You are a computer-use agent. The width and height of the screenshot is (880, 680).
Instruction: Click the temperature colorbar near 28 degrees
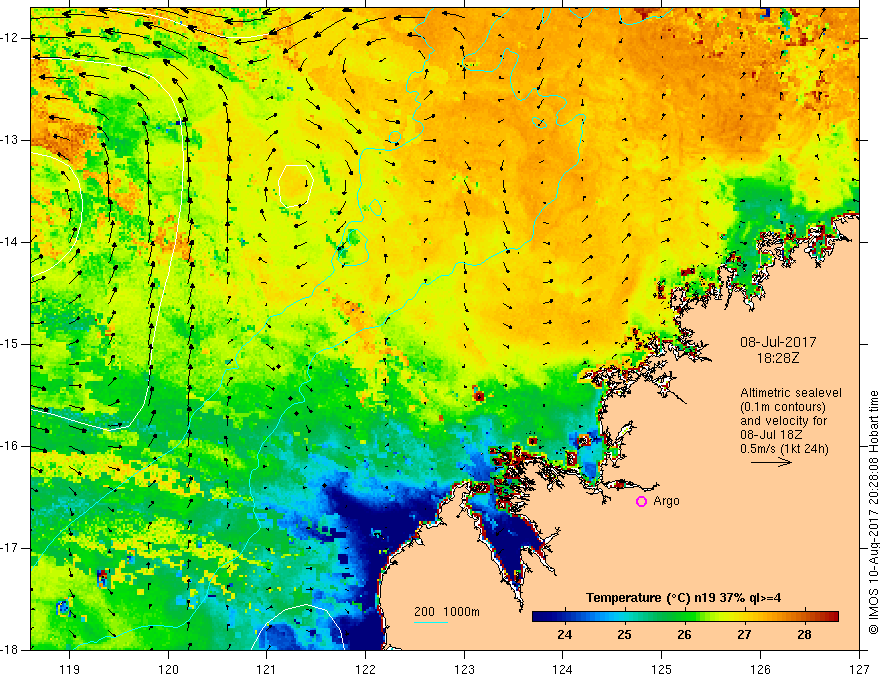point(804,617)
